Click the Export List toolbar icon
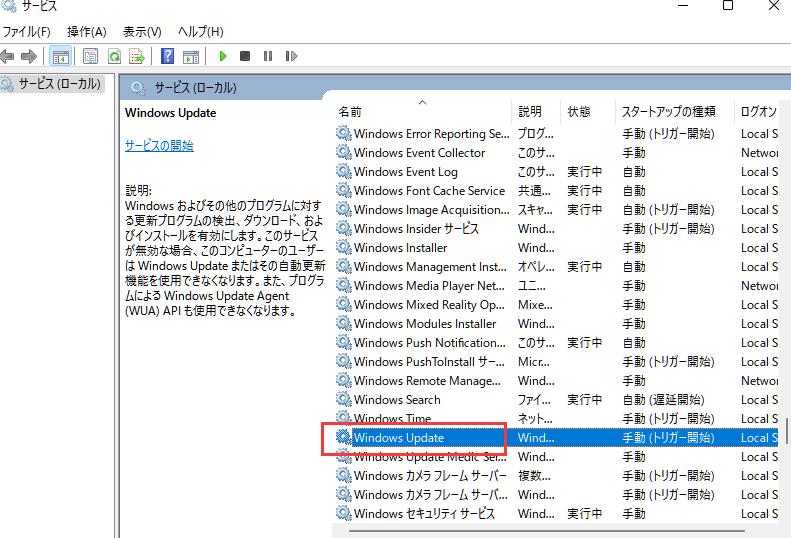 pos(137,56)
